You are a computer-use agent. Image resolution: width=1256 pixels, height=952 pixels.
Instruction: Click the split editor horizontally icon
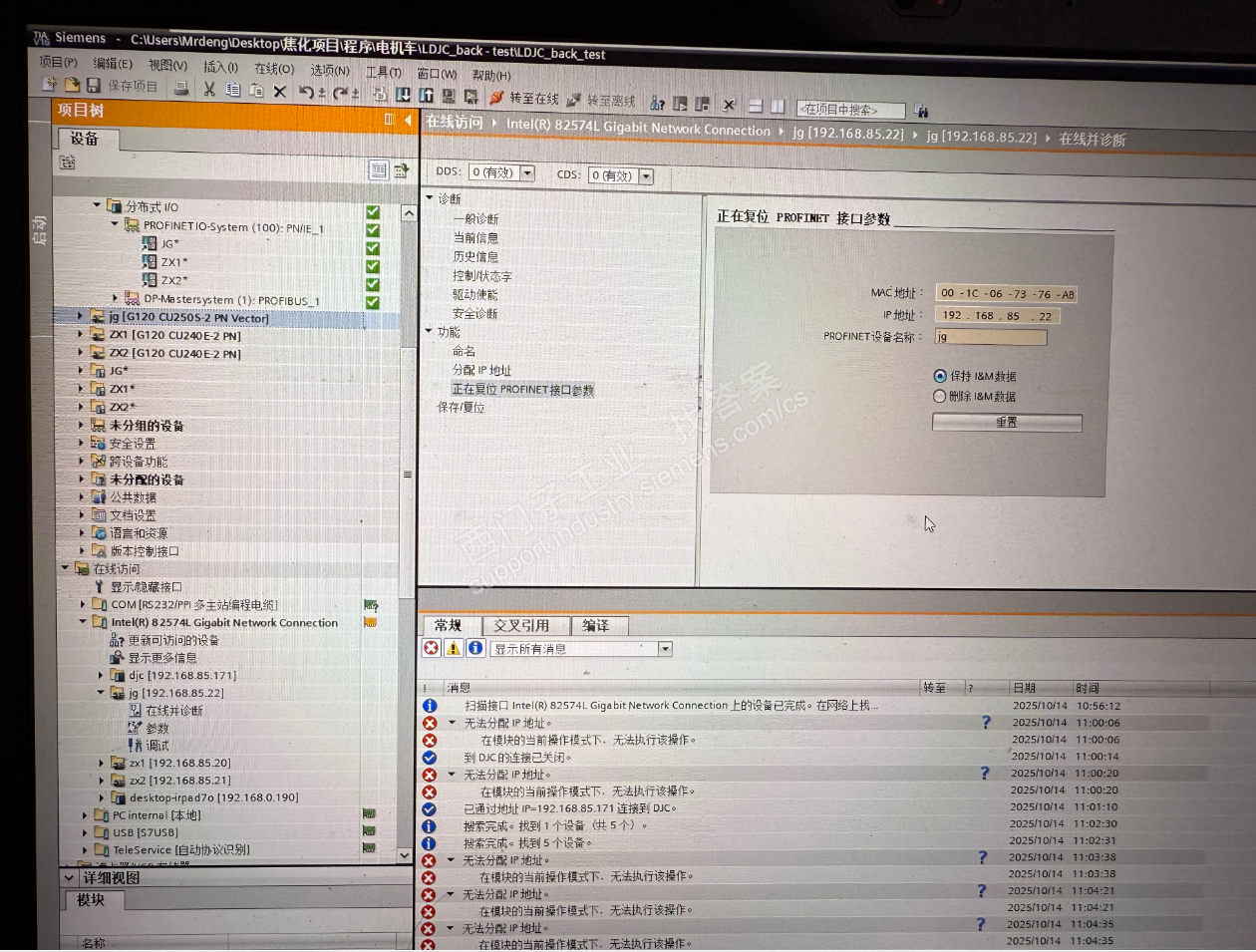click(x=755, y=106)
